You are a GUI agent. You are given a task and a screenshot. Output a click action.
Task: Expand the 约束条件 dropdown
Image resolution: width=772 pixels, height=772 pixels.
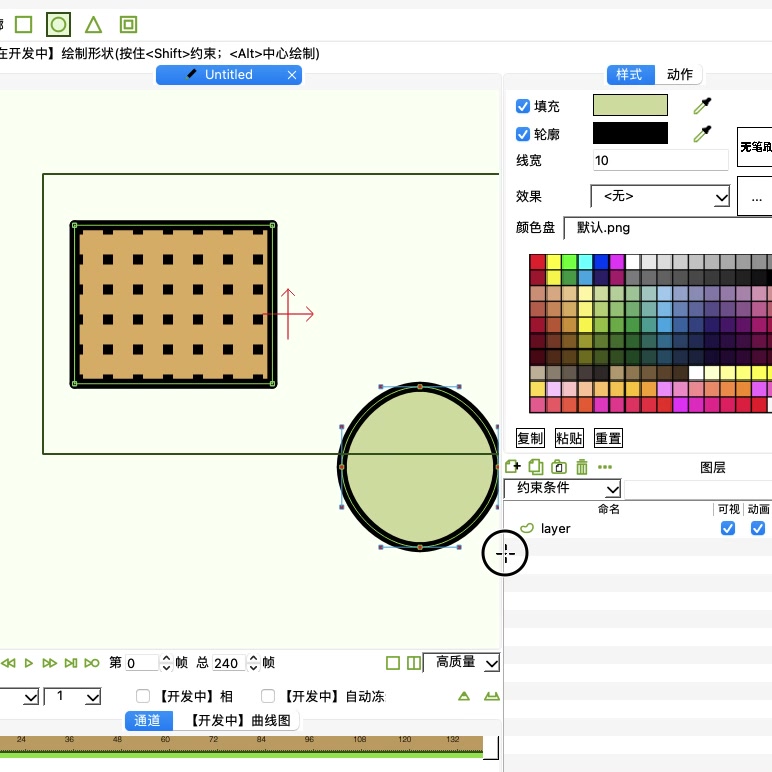pos(563,488)
